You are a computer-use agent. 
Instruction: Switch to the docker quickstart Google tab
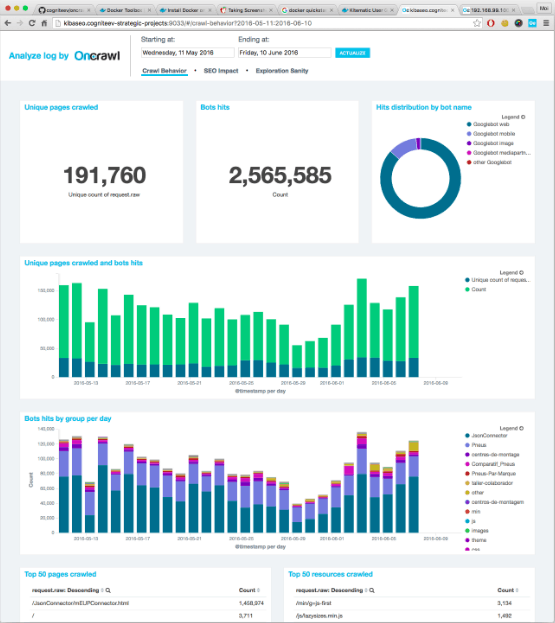coord(307,10)
